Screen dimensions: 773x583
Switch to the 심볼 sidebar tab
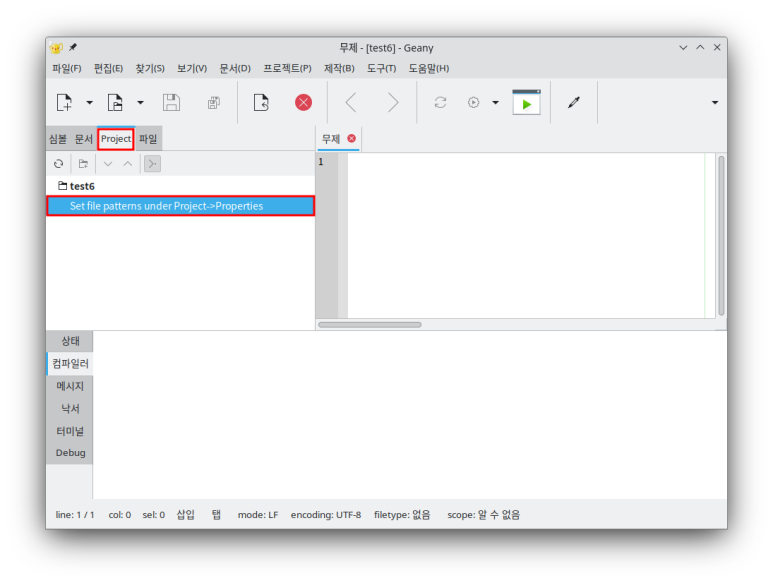[58, 139]
